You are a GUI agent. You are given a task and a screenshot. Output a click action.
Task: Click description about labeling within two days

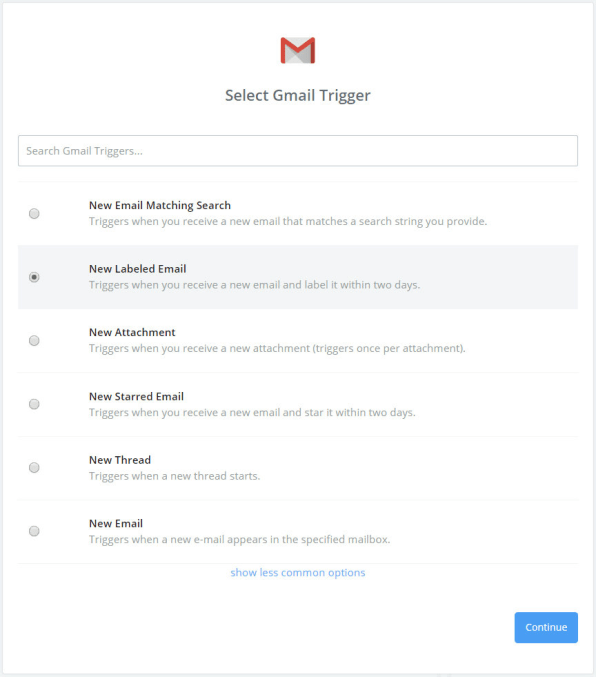point(254,285)
